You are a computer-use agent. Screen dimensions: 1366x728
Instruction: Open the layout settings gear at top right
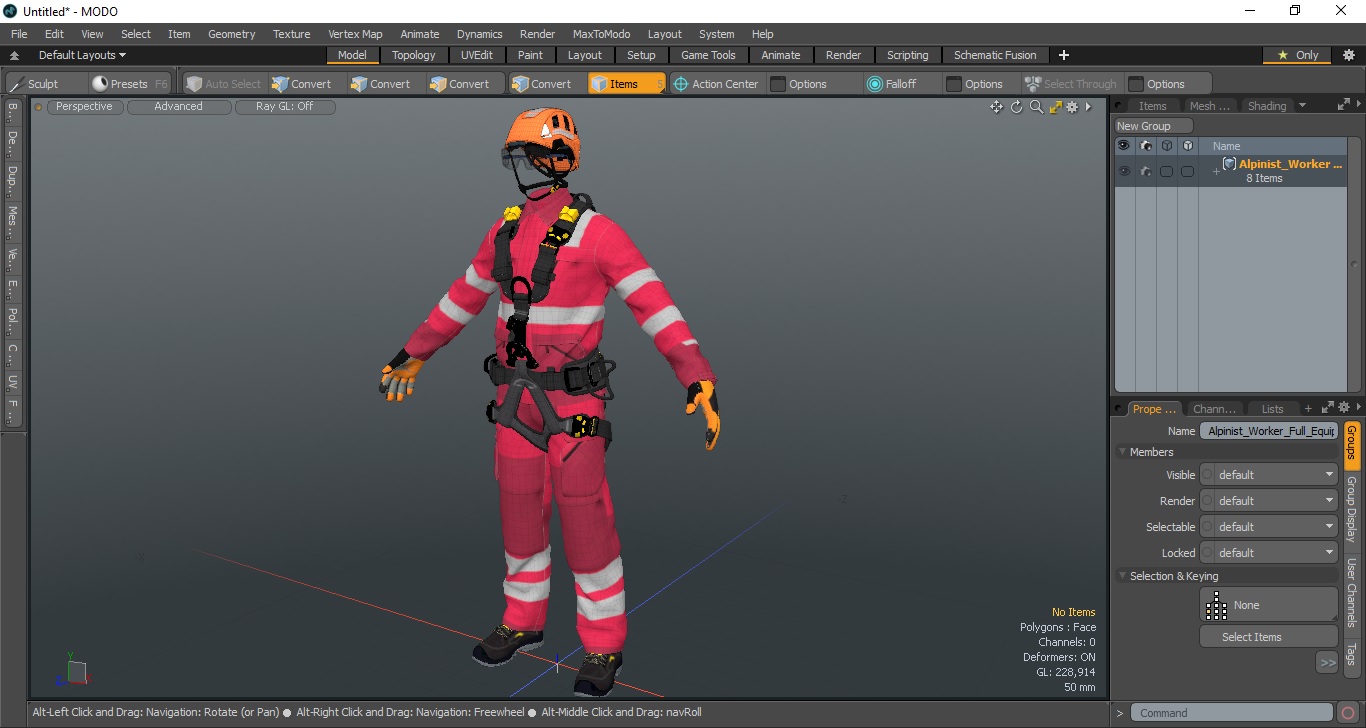click(1348, 55)
